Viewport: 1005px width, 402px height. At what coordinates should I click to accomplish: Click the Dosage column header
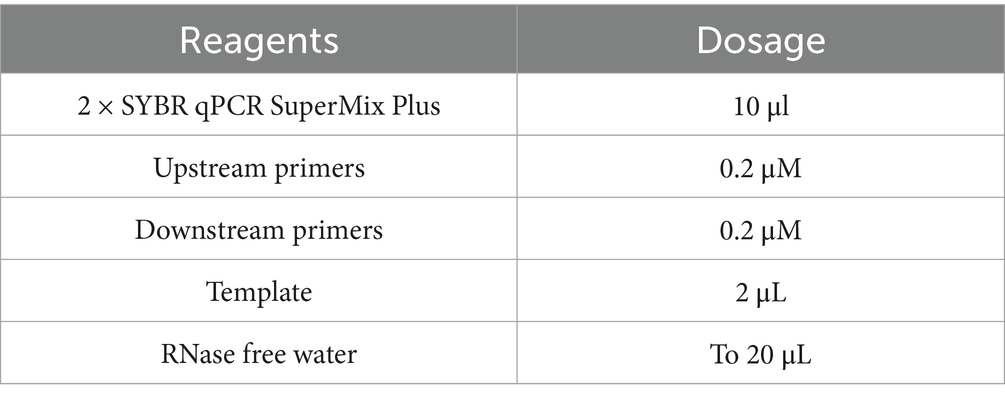(x=760, y=42)
